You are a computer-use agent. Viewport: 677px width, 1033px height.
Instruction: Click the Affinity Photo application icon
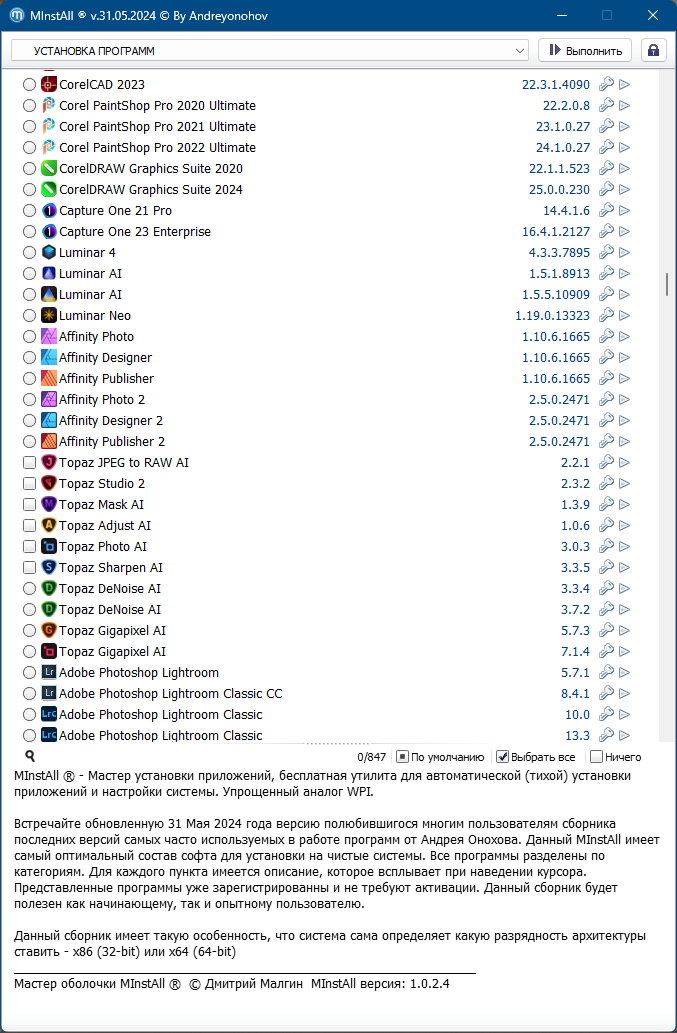(49, 337)
